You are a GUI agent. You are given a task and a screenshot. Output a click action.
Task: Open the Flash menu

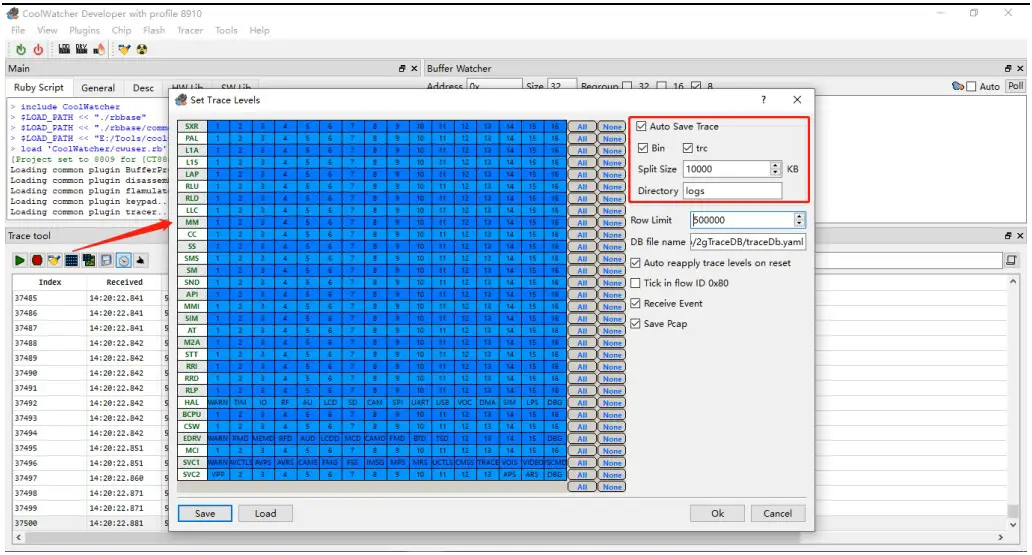point(154,30)
